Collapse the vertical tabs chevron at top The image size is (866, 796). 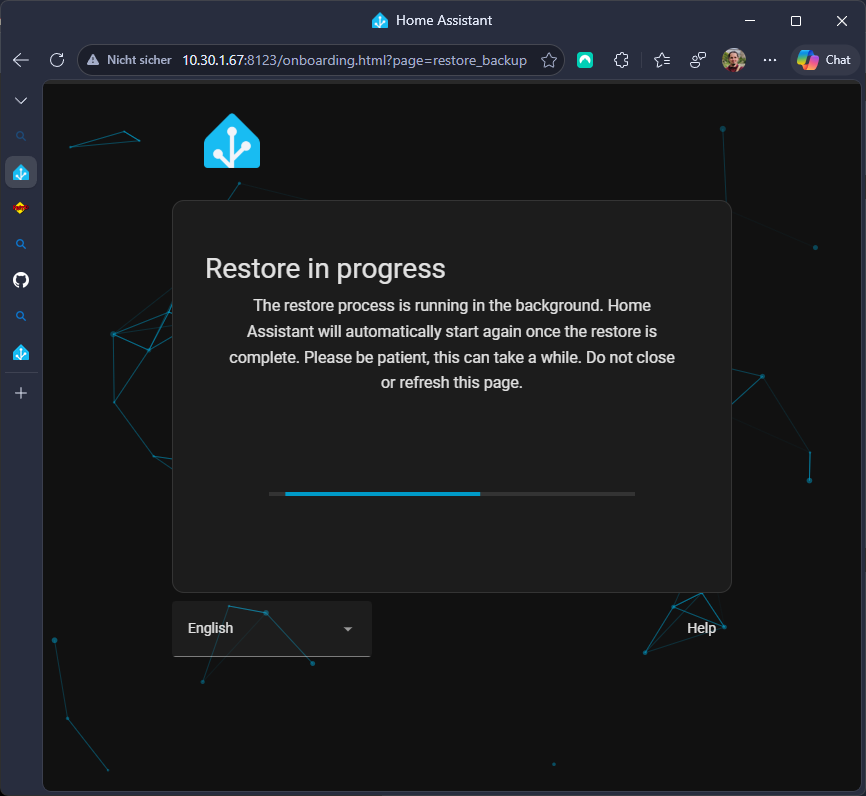[x=21, y=101]
